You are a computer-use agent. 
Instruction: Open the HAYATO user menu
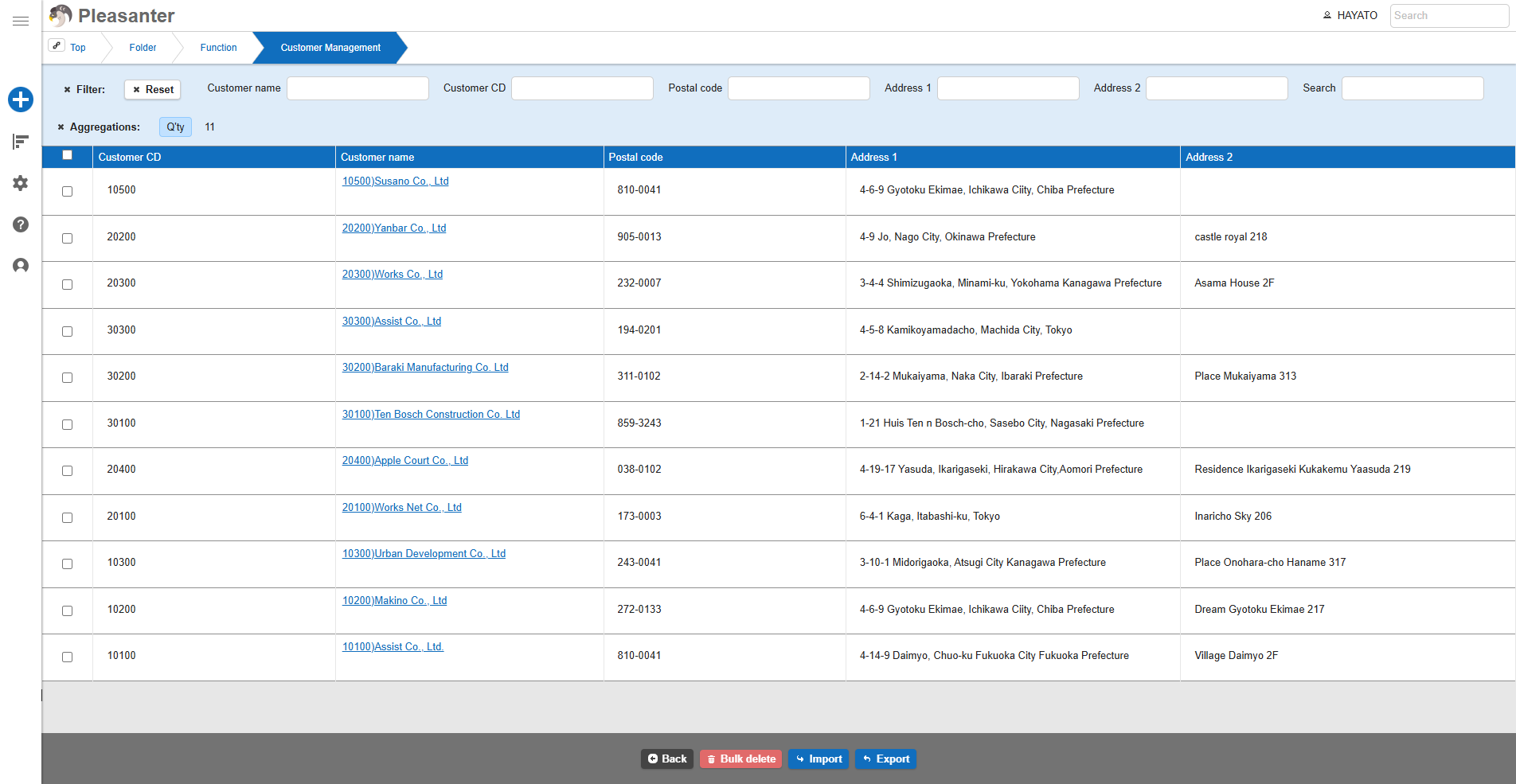(1350, 15)
